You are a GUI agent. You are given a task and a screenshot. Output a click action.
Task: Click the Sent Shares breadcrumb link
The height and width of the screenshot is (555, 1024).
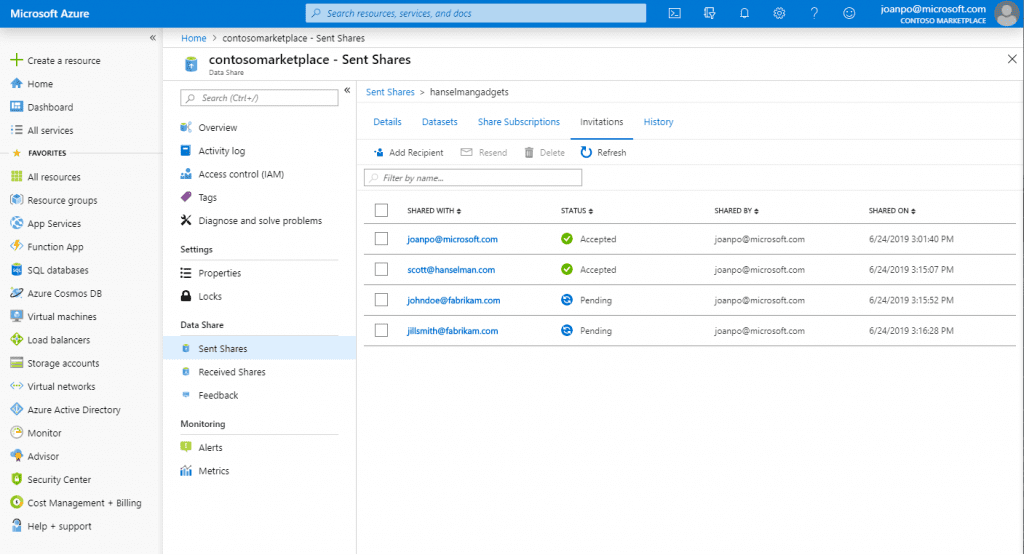click(x=390, y=92)
